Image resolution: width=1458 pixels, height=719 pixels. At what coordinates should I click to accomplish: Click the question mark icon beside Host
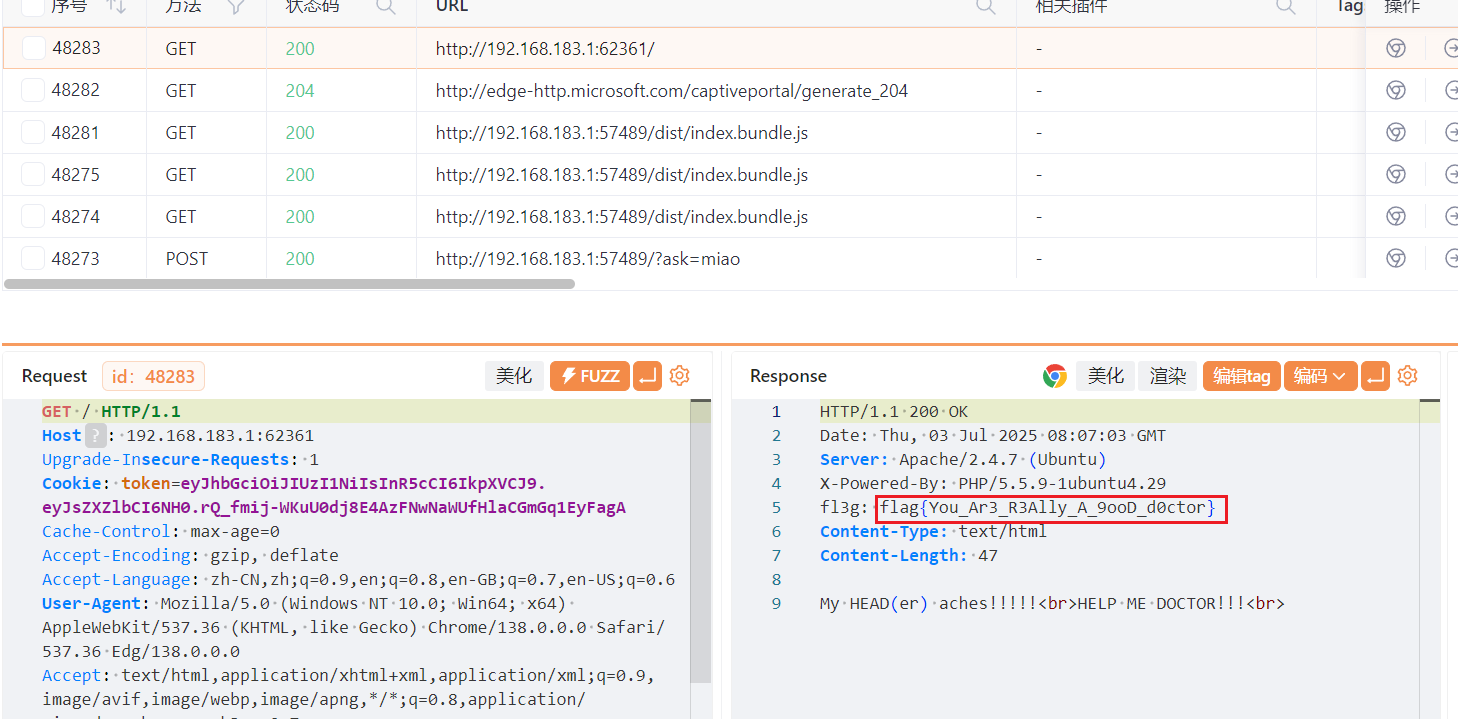[95, 435]
